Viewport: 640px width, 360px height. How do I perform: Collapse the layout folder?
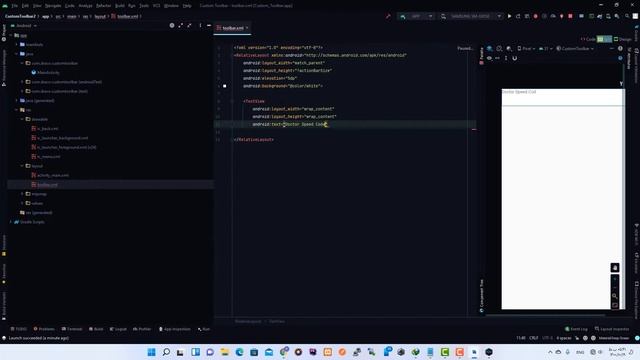click(x=22, y=166)
